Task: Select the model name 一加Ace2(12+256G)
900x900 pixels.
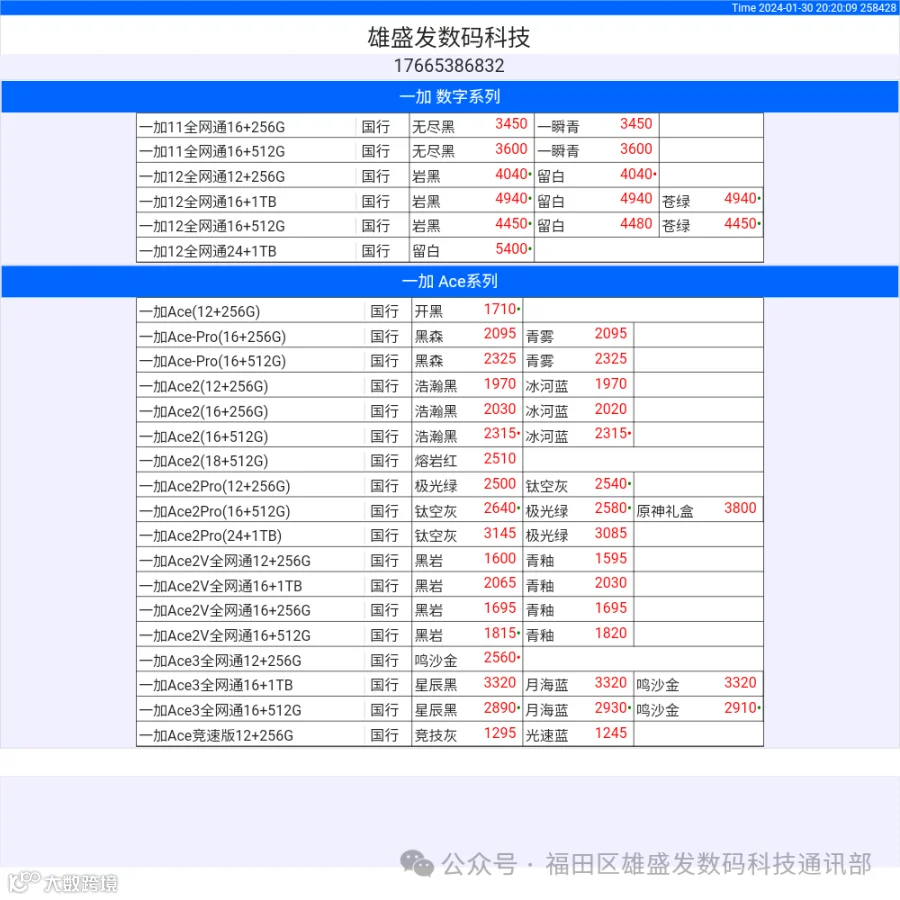Action: pos(204,386)
